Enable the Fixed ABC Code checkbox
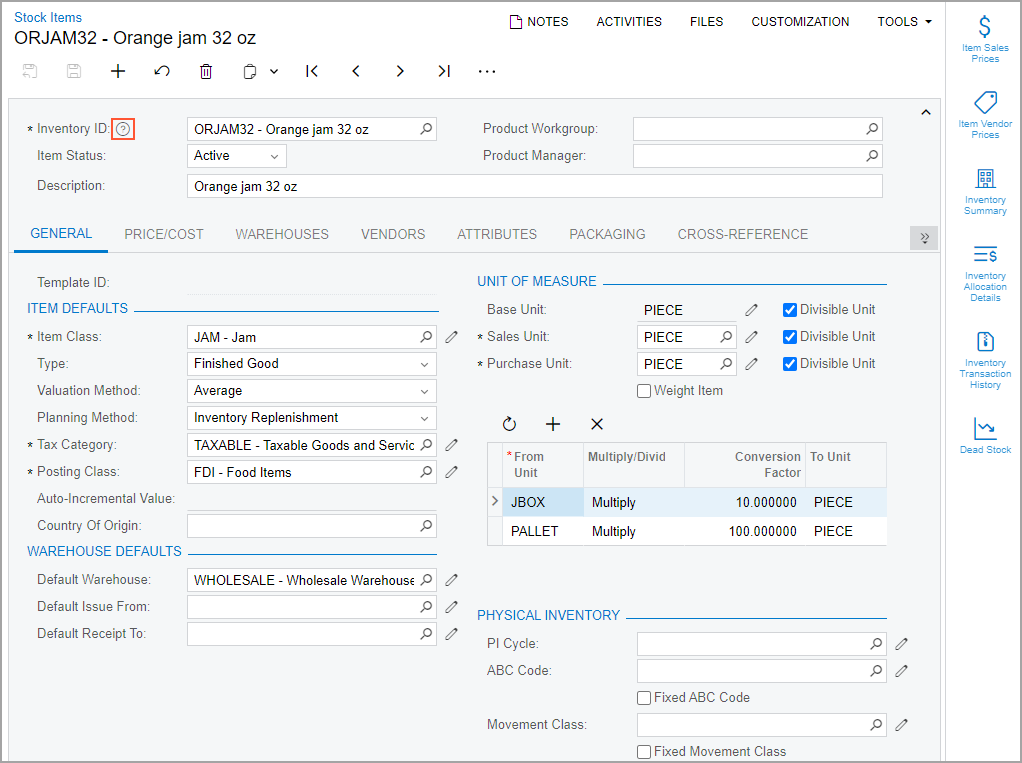The image size is (1022, 763). click(x=644, y=698)
